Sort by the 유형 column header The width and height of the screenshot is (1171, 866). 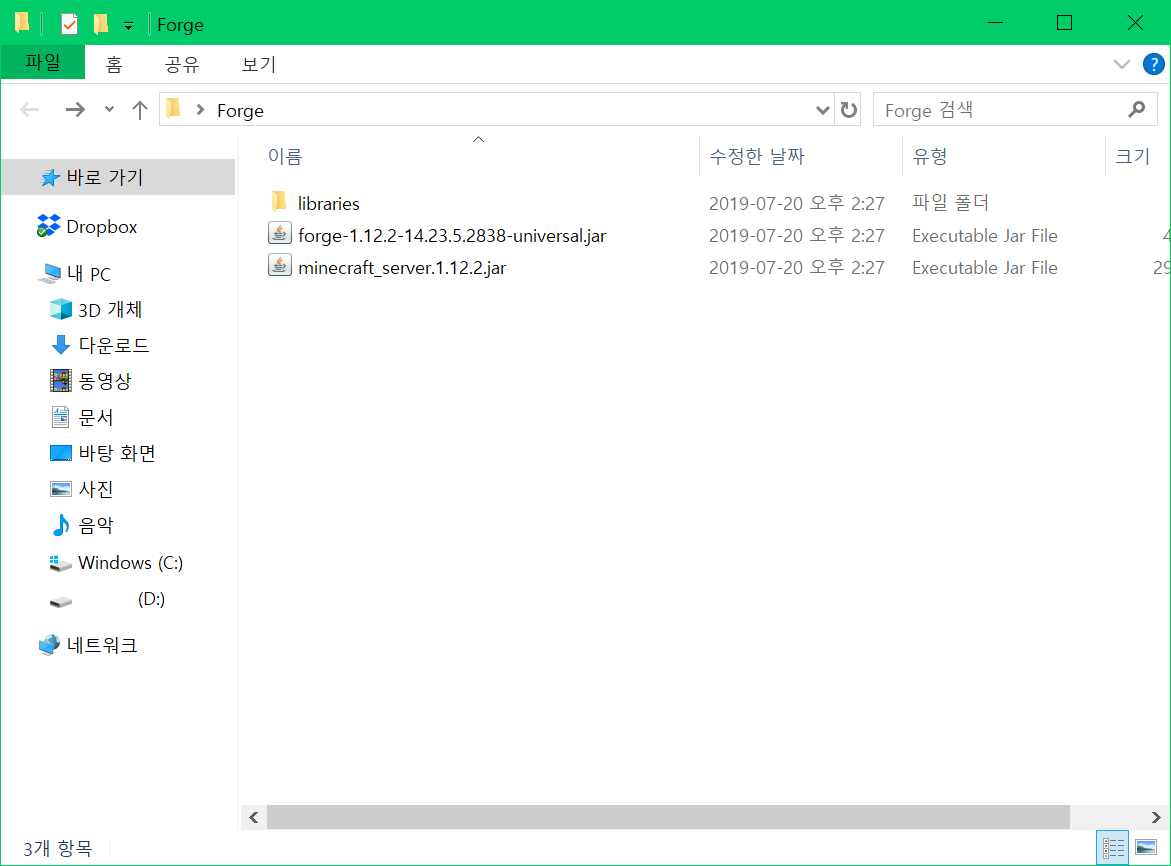[x=929, y=156]
